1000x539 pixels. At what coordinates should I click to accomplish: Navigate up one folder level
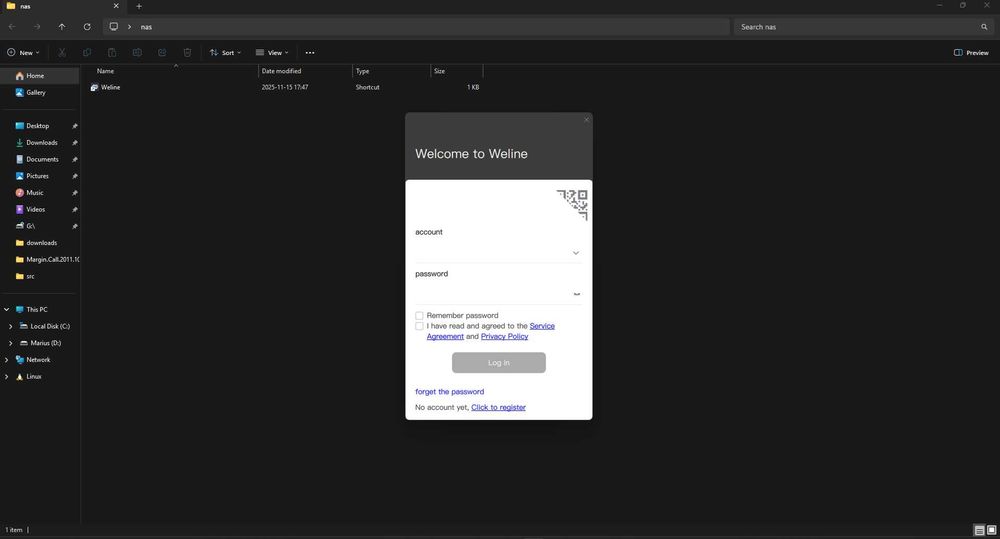[62, 27]
